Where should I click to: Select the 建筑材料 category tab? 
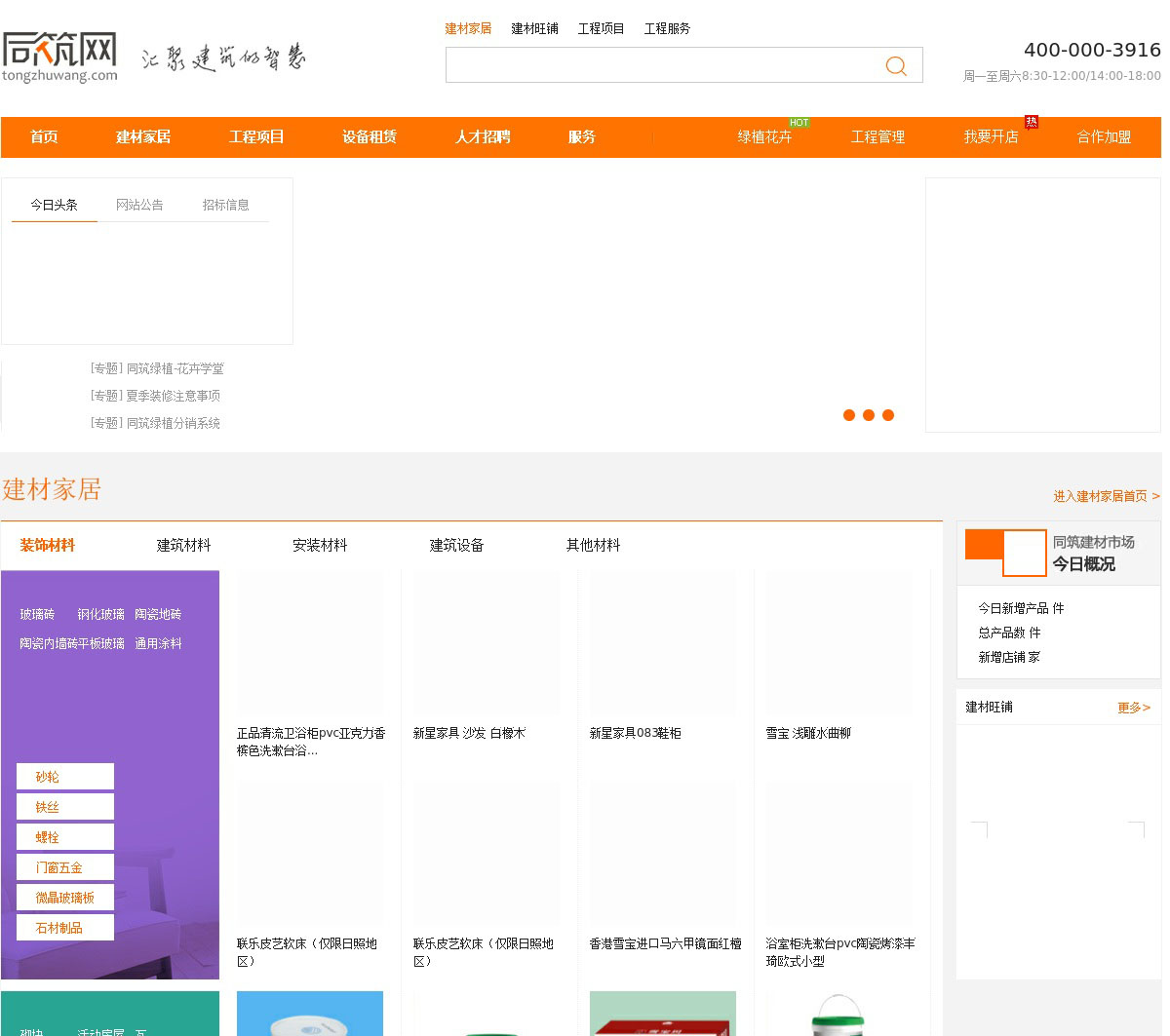pyautogui.click(x=183, y=545)
